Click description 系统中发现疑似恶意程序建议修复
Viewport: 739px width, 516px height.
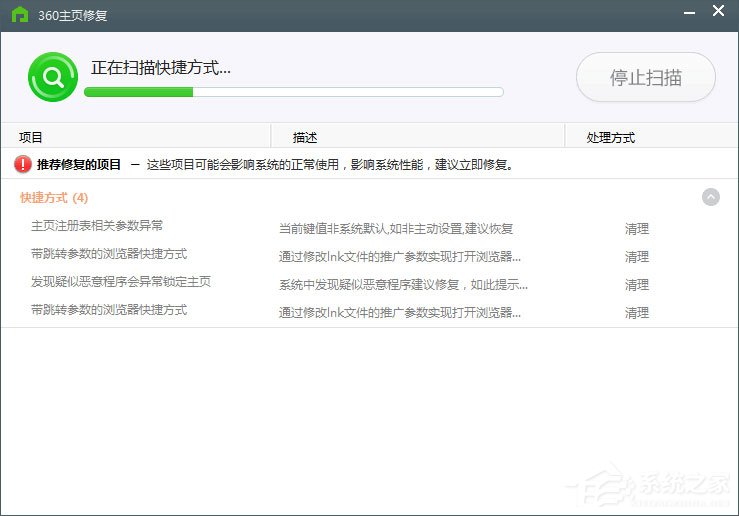click(x=403, y=285)
